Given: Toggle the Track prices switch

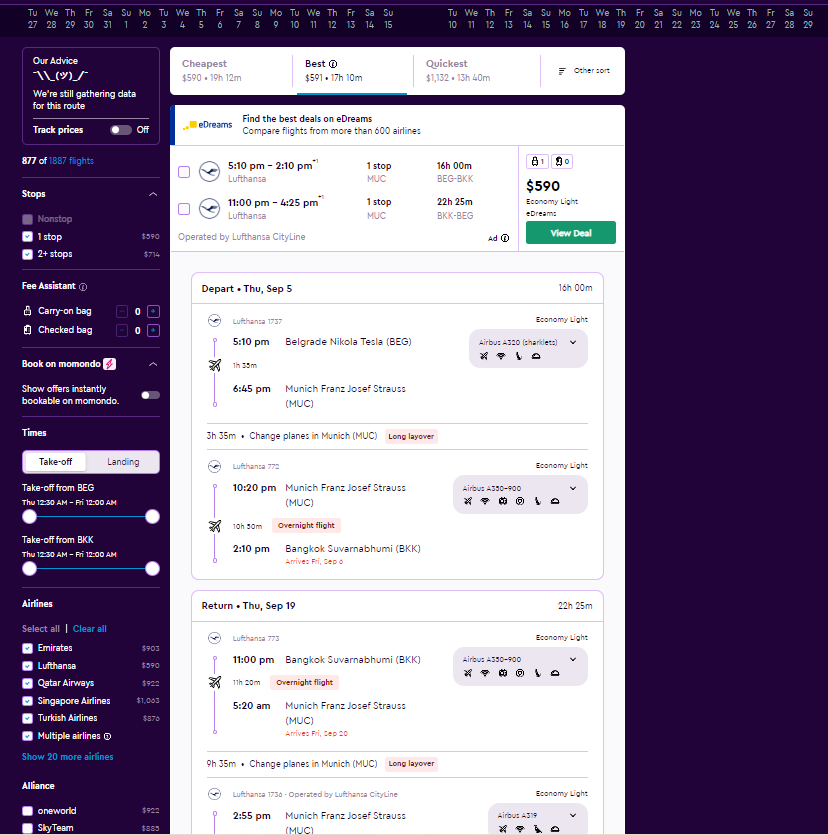Looking at the screenshot, I should 121,130.
